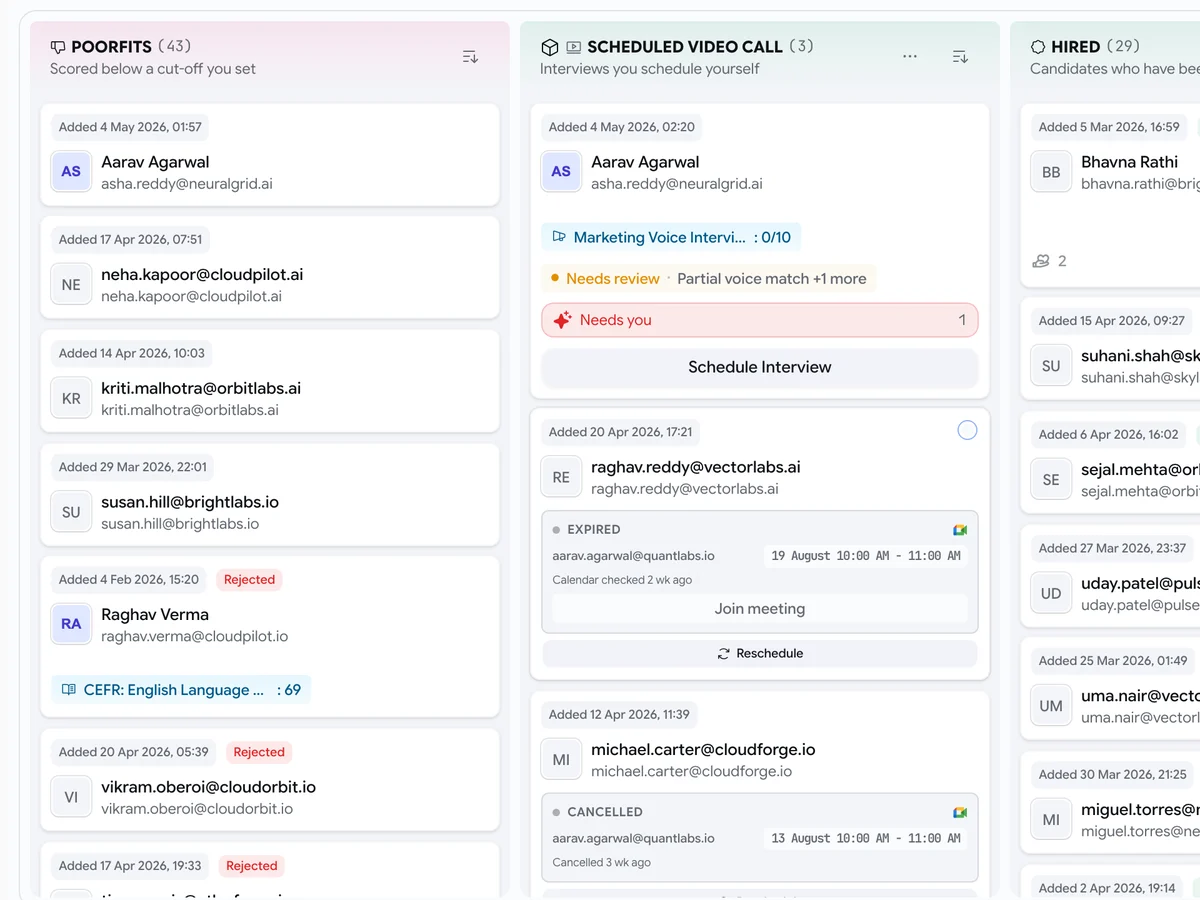Click the Poorfits thumbs-down icon
This screenshot has width=1200, height=900.
58,47
